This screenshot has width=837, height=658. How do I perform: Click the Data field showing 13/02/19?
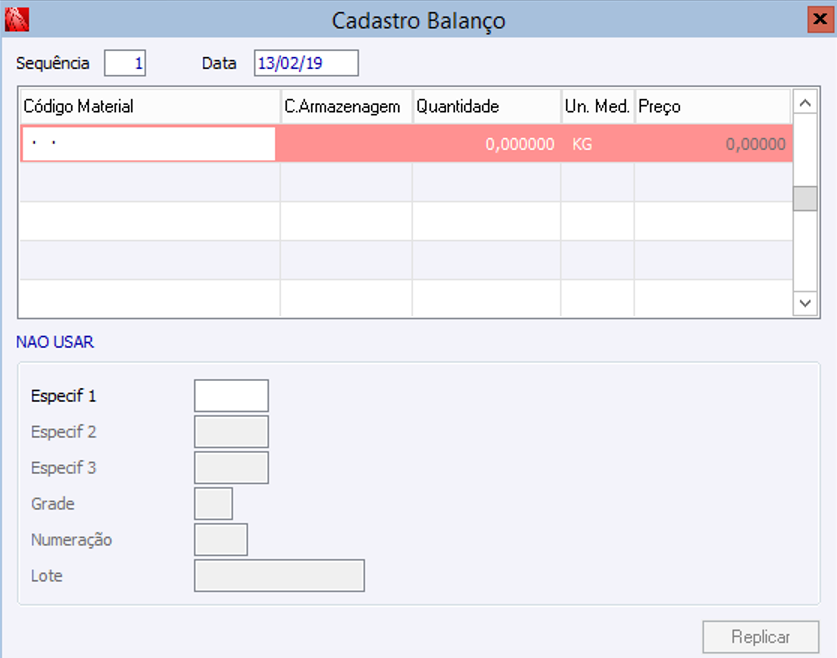306,63
